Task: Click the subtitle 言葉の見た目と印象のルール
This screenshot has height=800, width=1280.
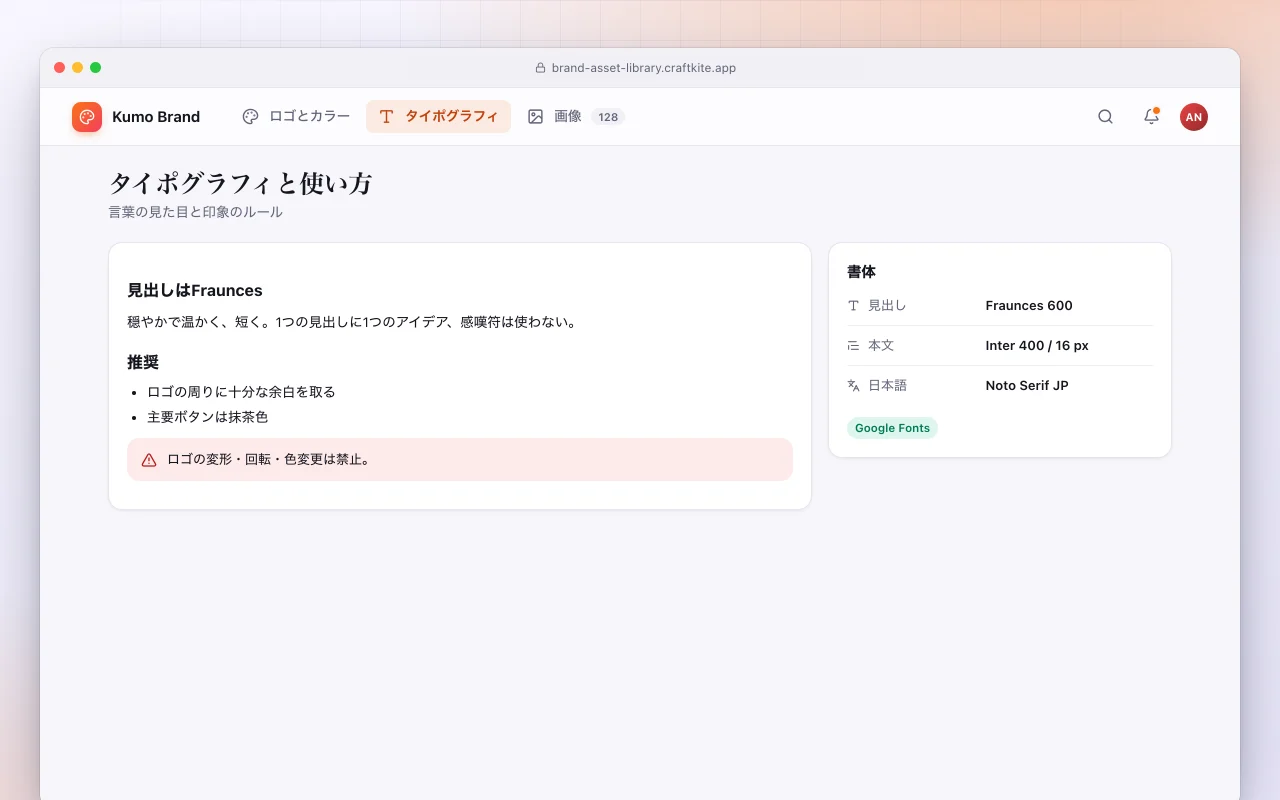Action: click(x=196, y=212)
